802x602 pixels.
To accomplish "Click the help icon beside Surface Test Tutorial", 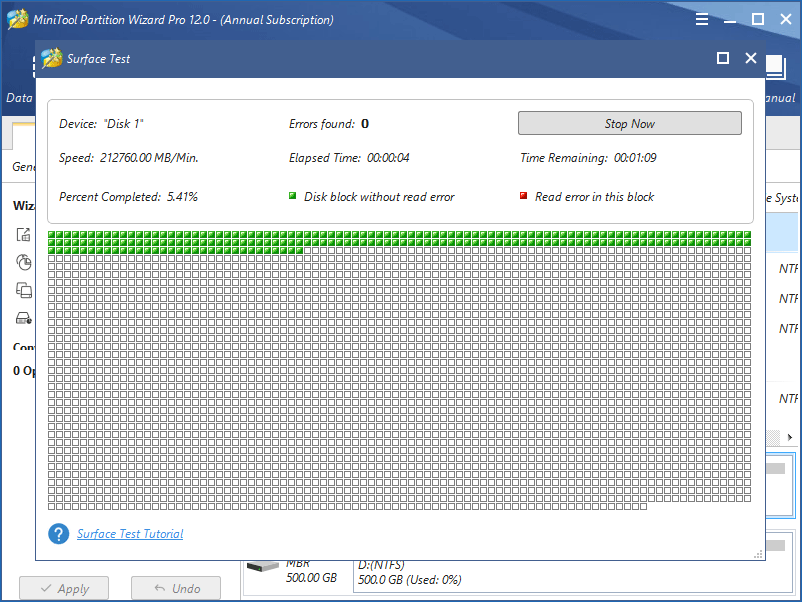I will click(59, 533).
